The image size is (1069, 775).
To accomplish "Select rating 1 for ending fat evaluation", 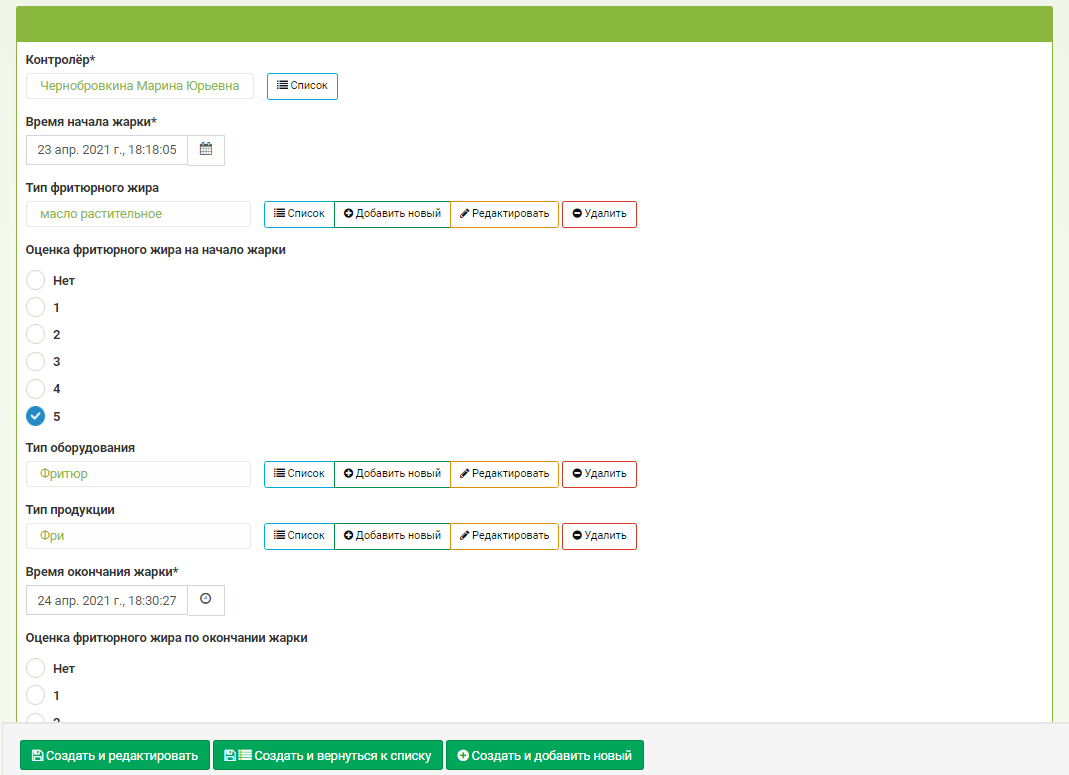I will pos(35,695).
